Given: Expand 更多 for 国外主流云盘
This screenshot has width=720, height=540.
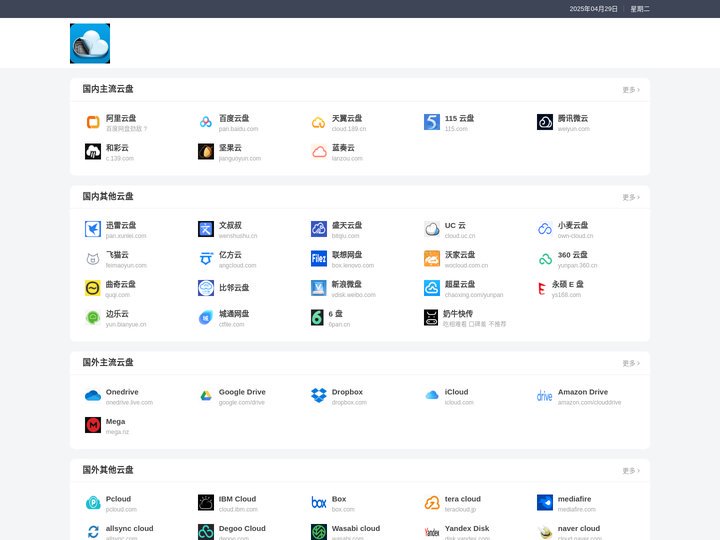Looking at the screenshot, I should 631,363.
